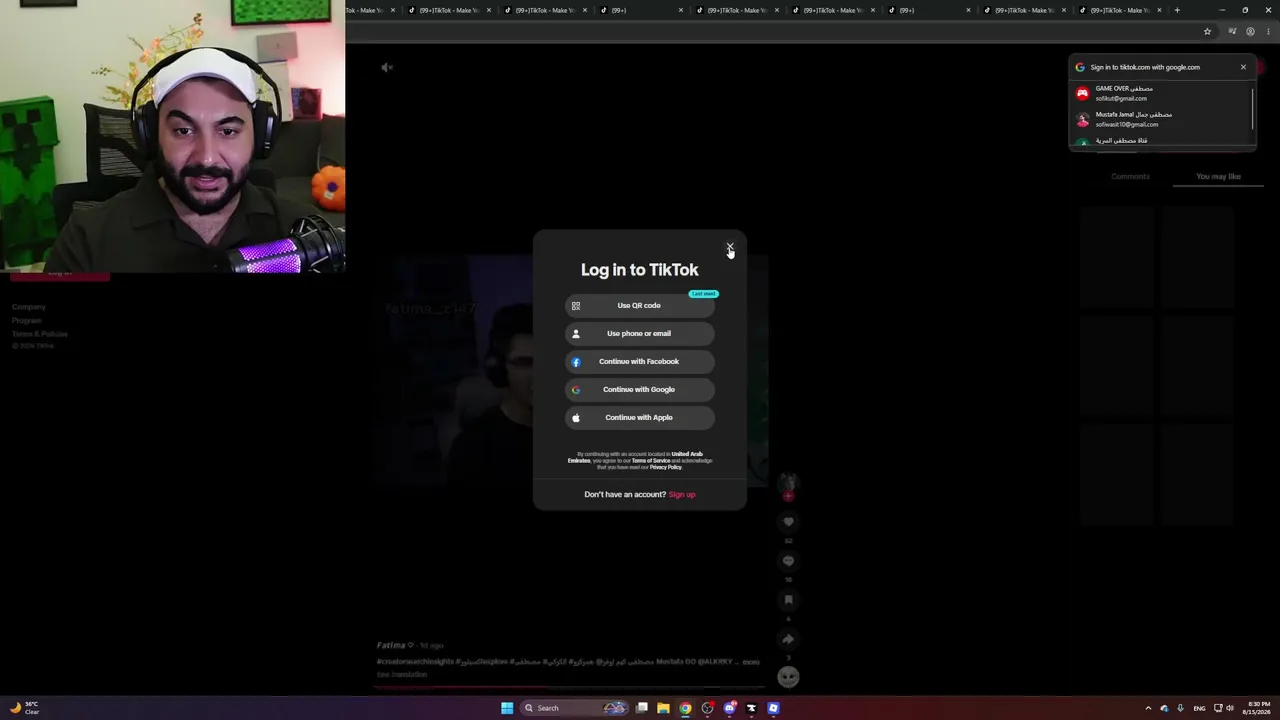Open File Explorer from the taskbar

point(663,708)
